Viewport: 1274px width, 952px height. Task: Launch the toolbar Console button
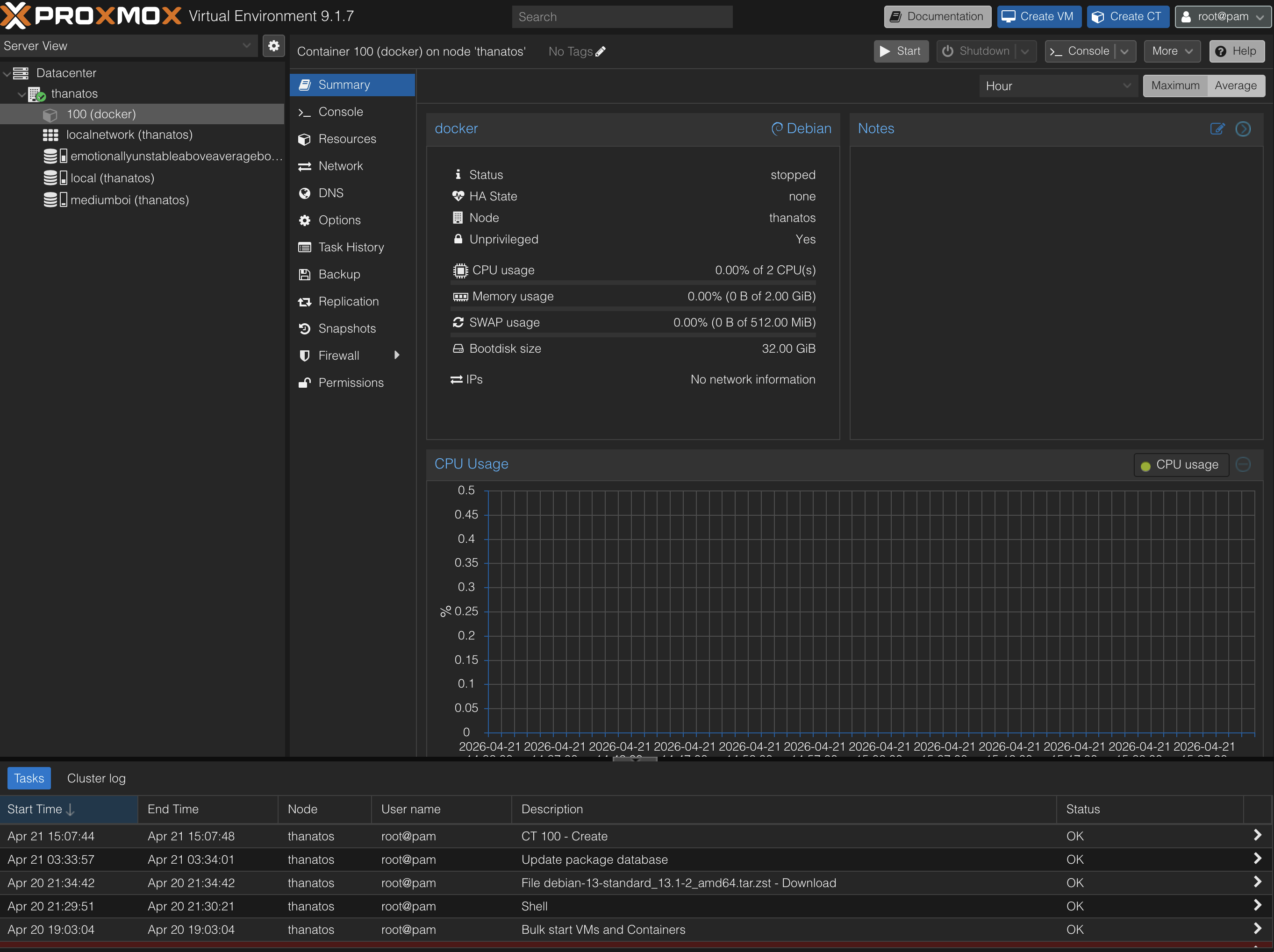pyautogui.click(x=1080, y=51)
